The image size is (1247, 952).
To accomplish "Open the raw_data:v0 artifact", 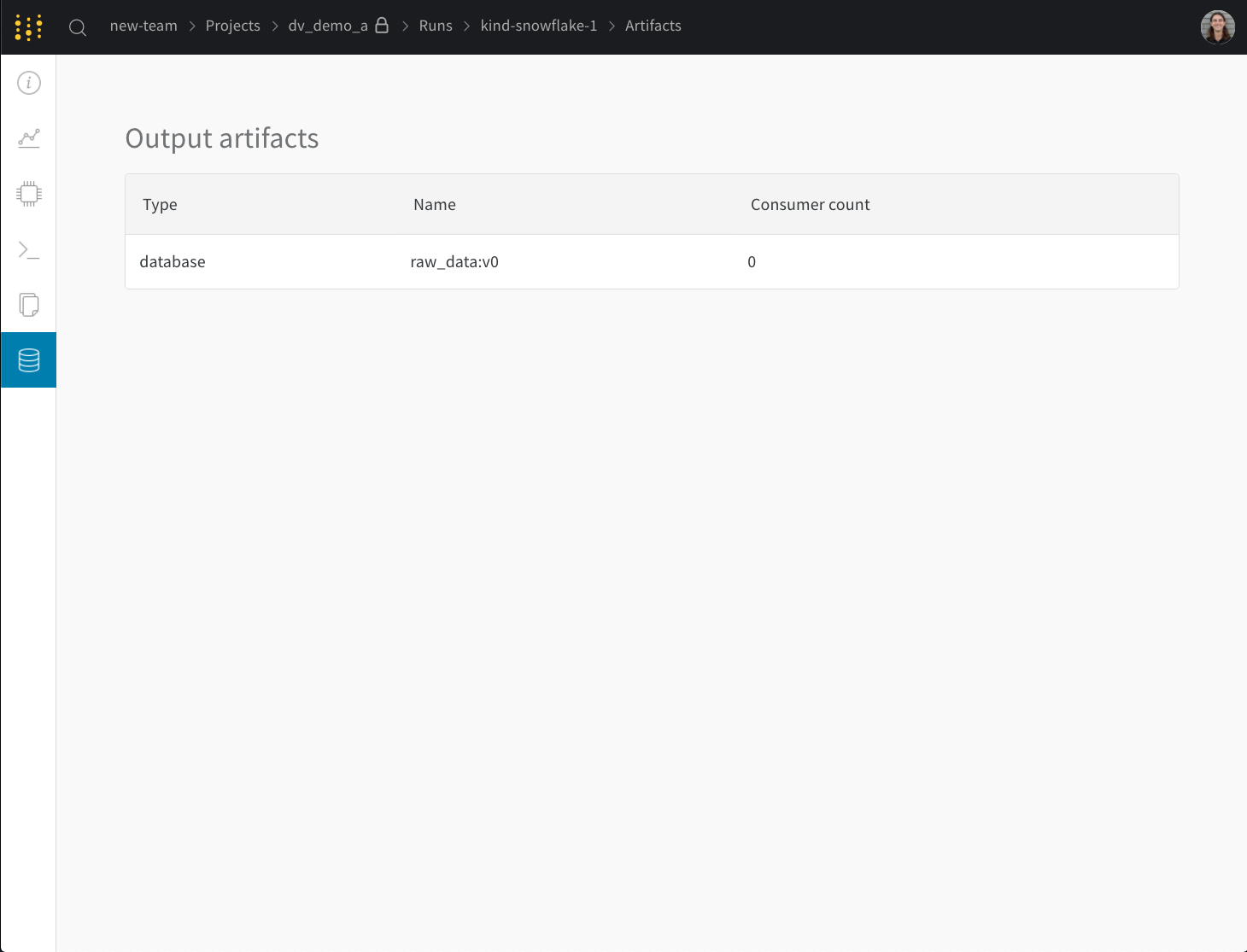I will (454, 262).
